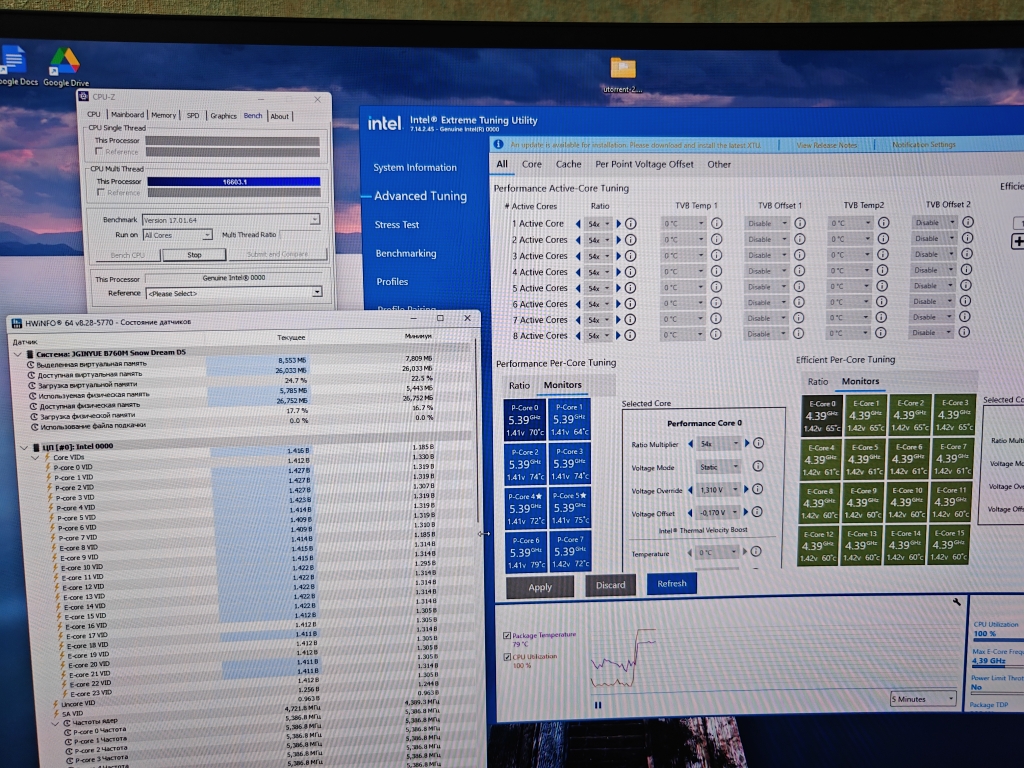Viewport: 1024px width, 768px height.
Task: Collapse the Intel 0000 CPU node in HWiNFO
Action: [24, 447]
